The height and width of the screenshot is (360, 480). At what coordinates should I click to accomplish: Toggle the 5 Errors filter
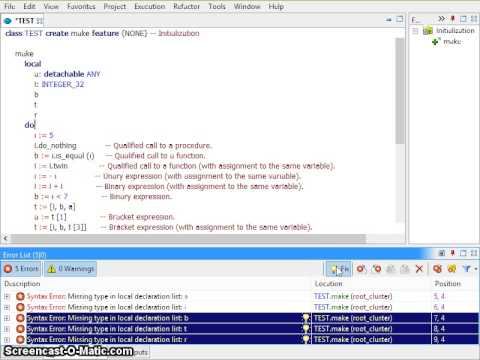tap(22, 269)
